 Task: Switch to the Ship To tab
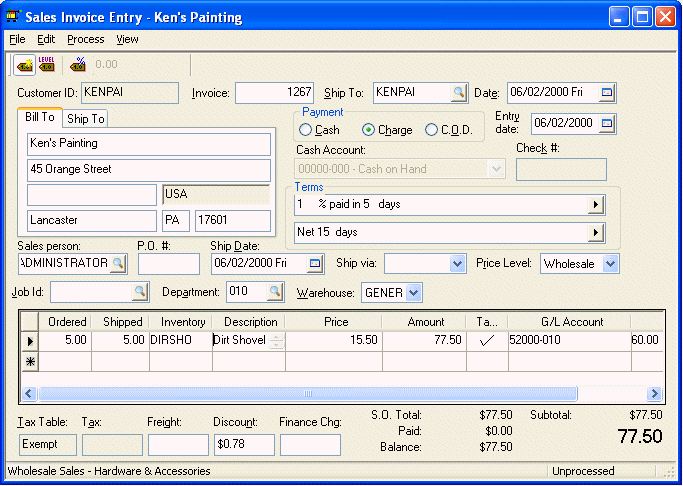click(85, 119)
